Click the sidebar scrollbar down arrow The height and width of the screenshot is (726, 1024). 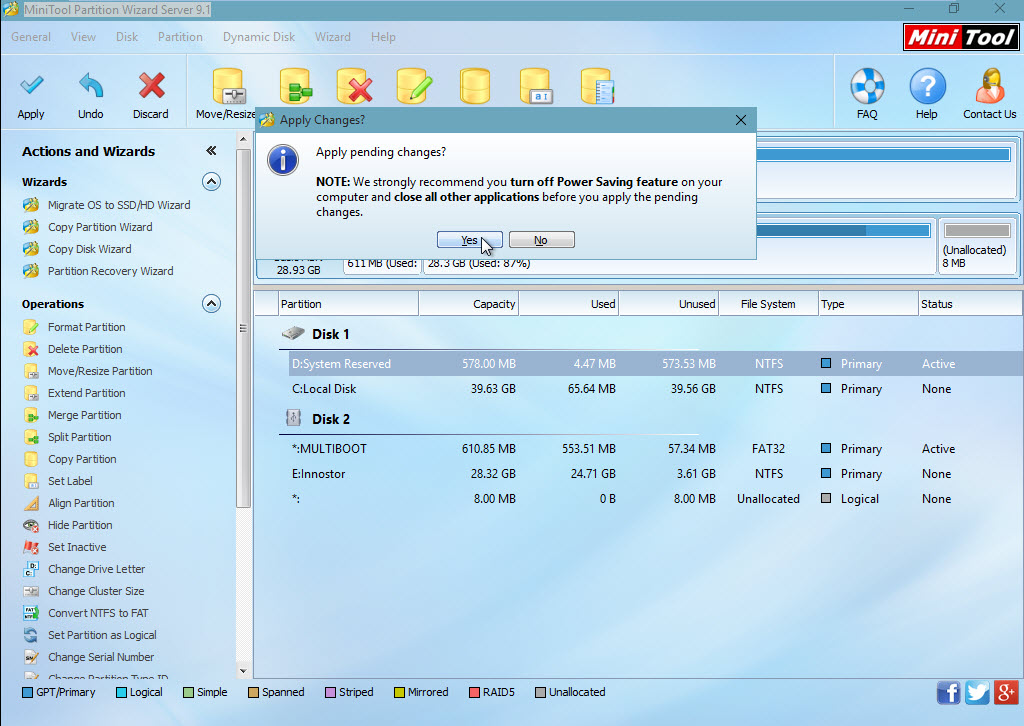click(243, 671)
